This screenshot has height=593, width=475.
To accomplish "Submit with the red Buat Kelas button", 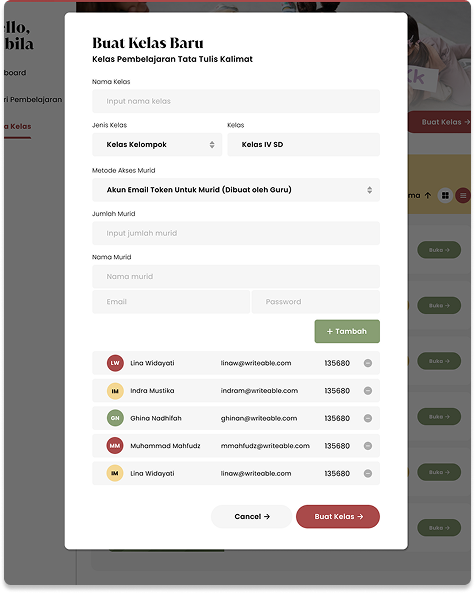I will click(x=338, y=517).
